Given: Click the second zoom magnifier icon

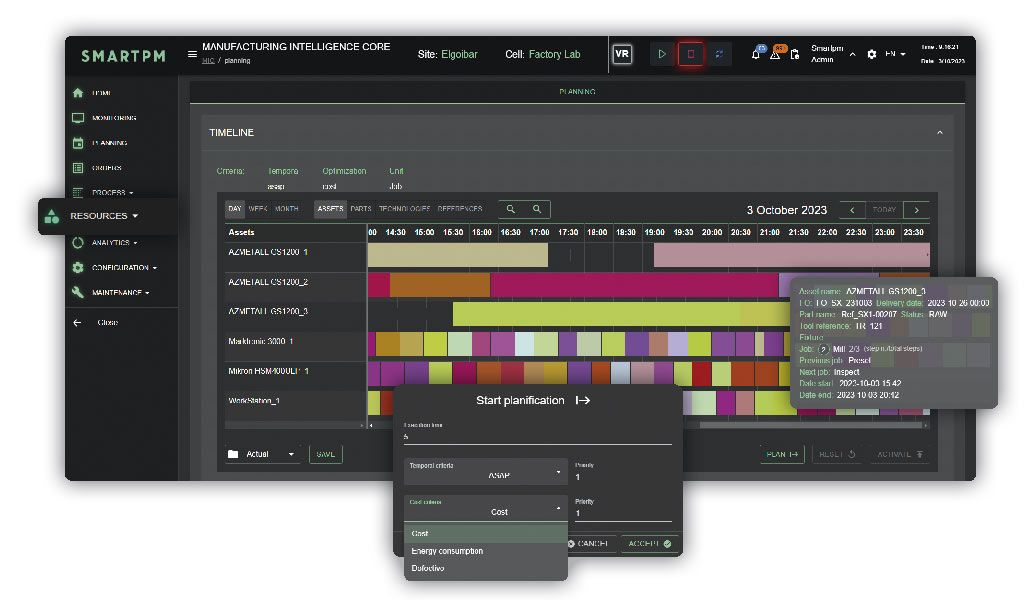Looking at the screenshot, I should click(x=537, y=209).
